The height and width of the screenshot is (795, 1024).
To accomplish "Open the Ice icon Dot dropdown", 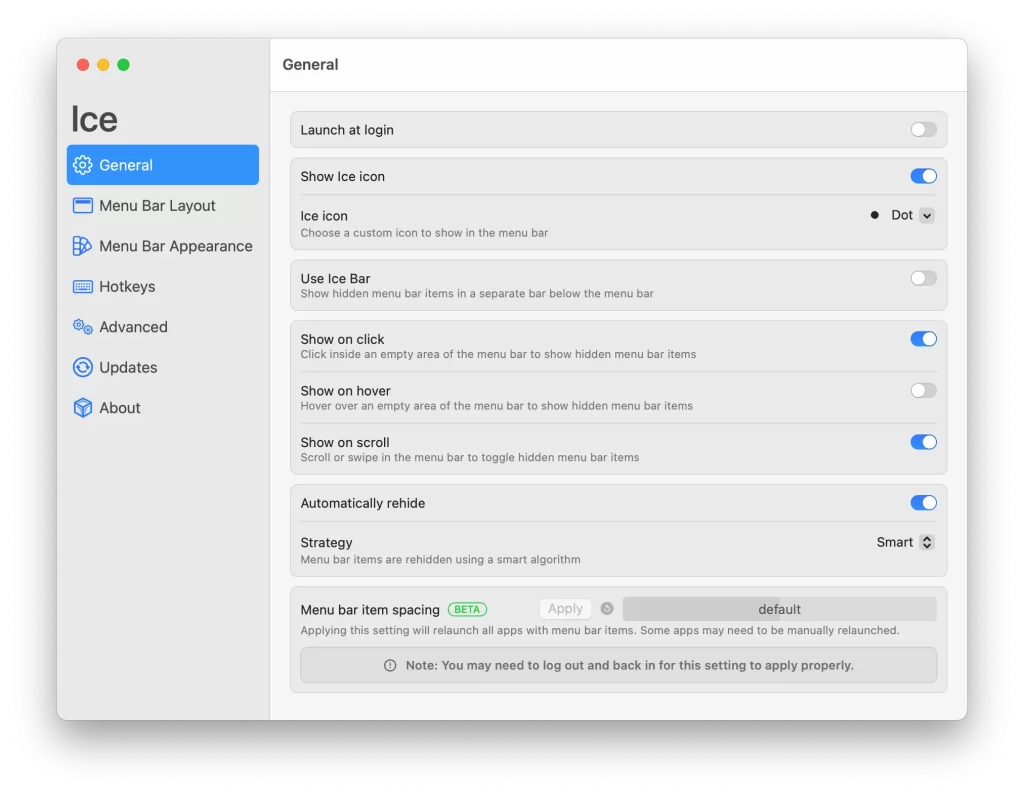I will coord(902,215).
